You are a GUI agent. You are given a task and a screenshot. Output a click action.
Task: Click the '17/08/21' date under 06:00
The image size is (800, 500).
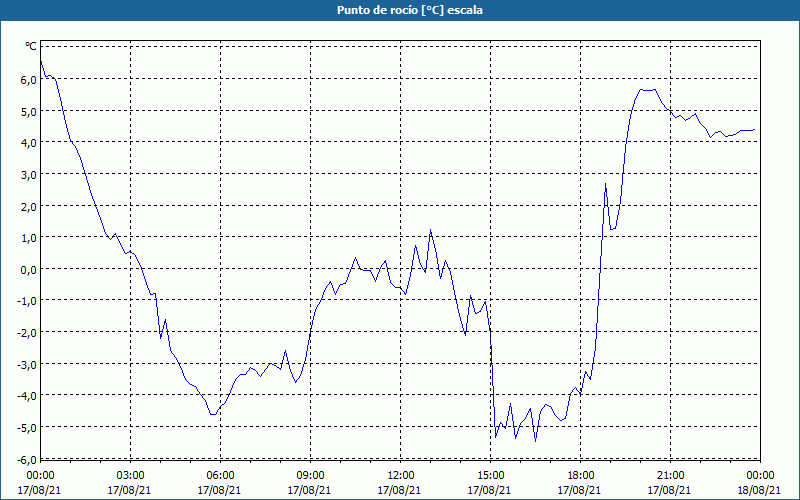point(220,490)
